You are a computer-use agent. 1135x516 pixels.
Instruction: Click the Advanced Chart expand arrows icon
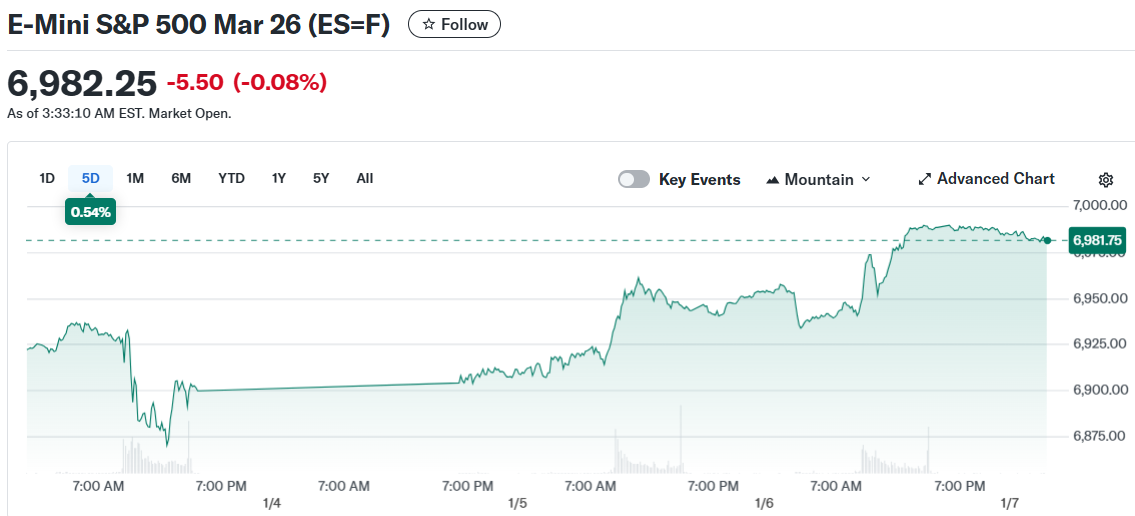(924, 180)
